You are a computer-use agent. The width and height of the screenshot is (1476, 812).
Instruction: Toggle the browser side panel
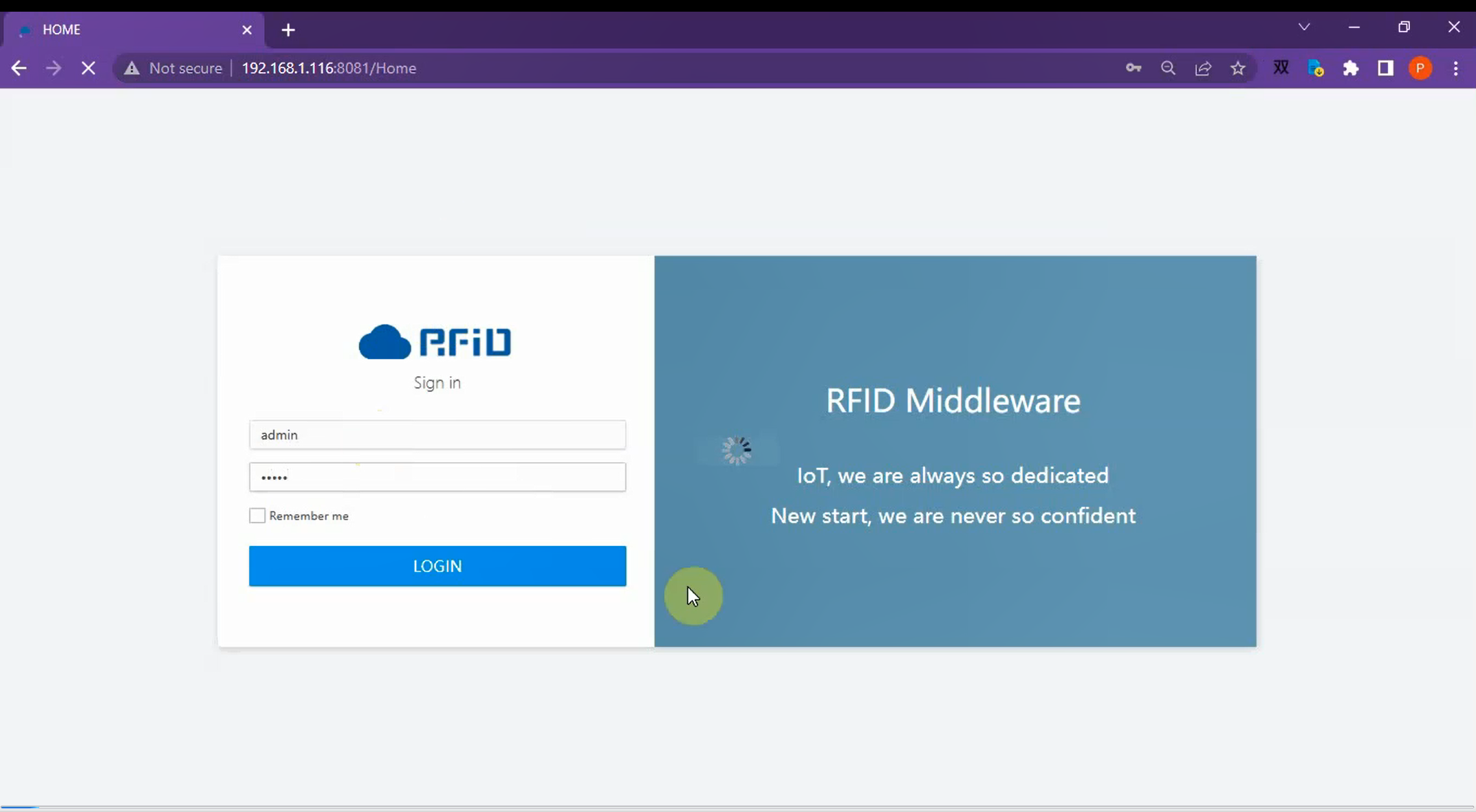point(1385,68)
